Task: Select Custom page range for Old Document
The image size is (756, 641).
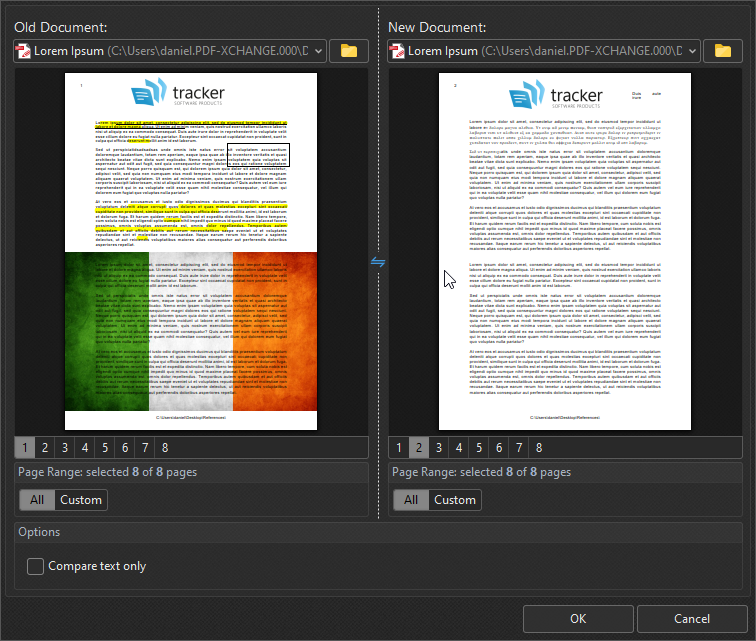Action: (x=81, y=500)
